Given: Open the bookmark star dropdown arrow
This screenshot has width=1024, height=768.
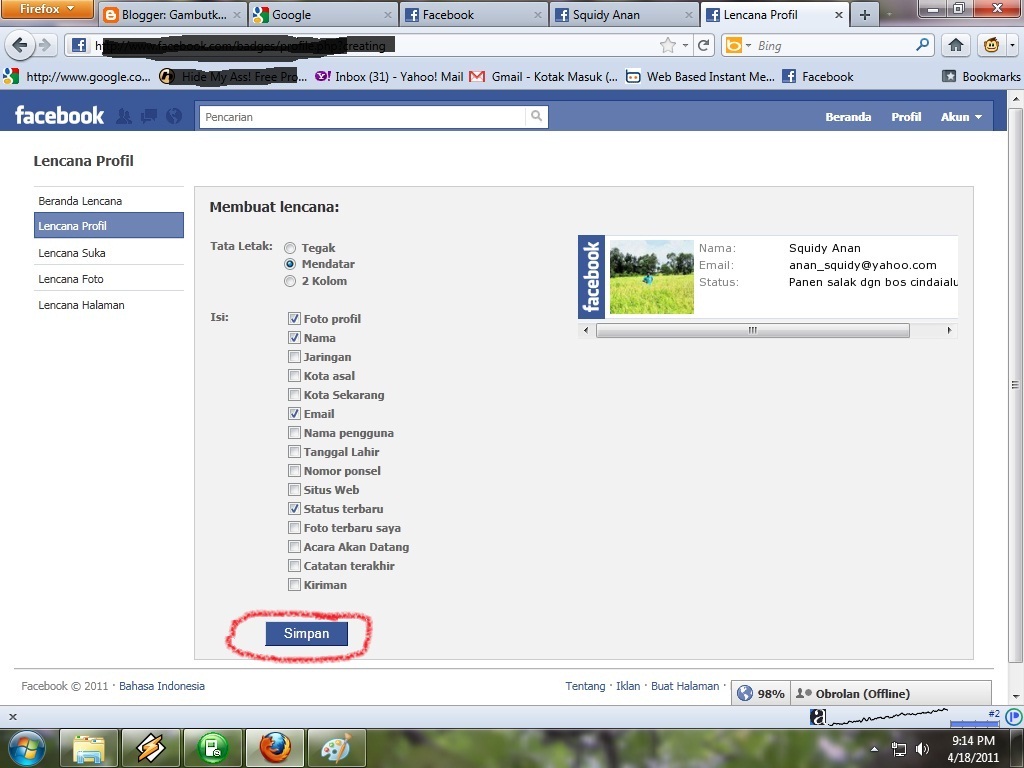Looking at the screenshot, I should coord(685,46).
